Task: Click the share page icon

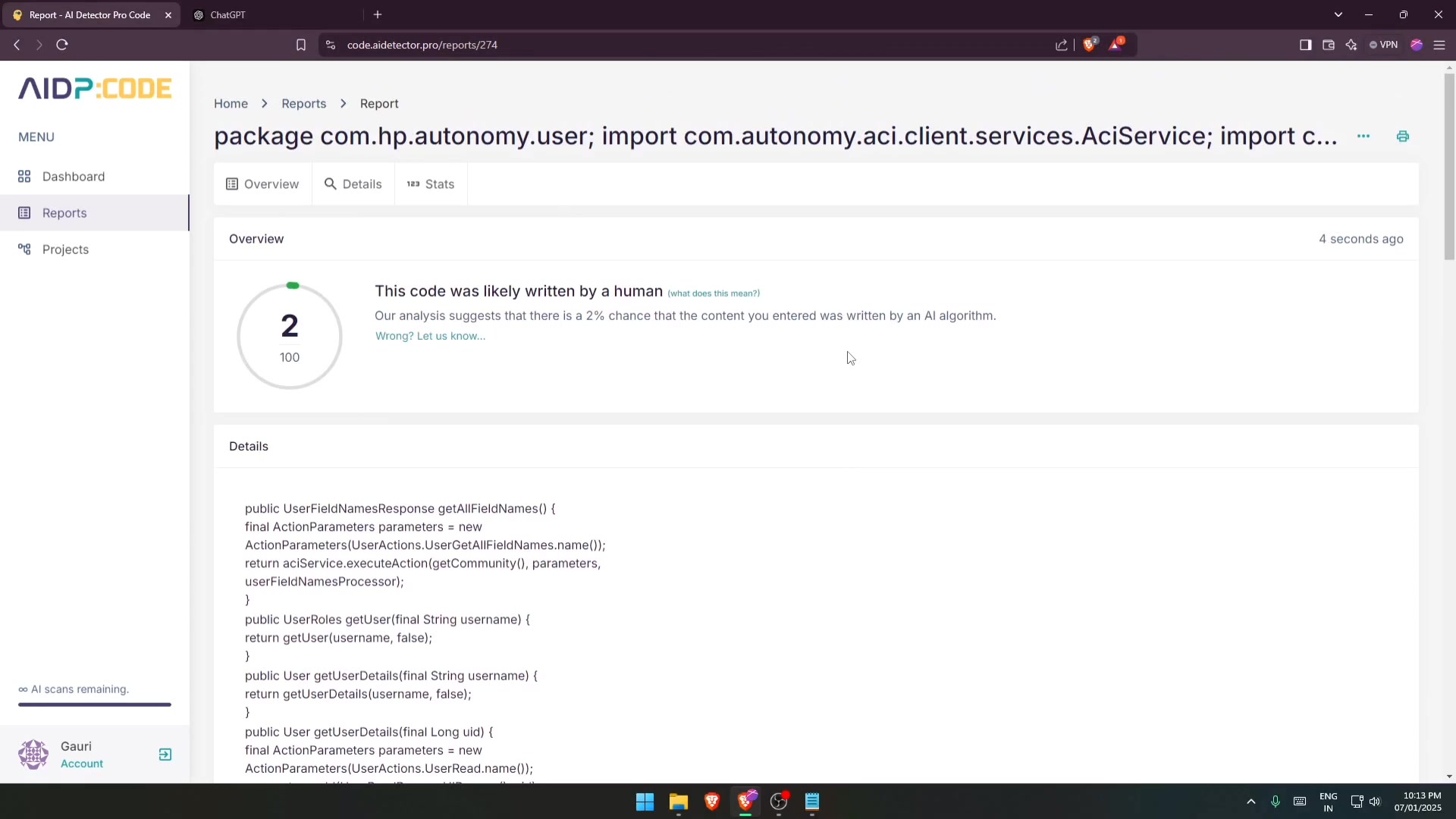Action: [1062, 45]
